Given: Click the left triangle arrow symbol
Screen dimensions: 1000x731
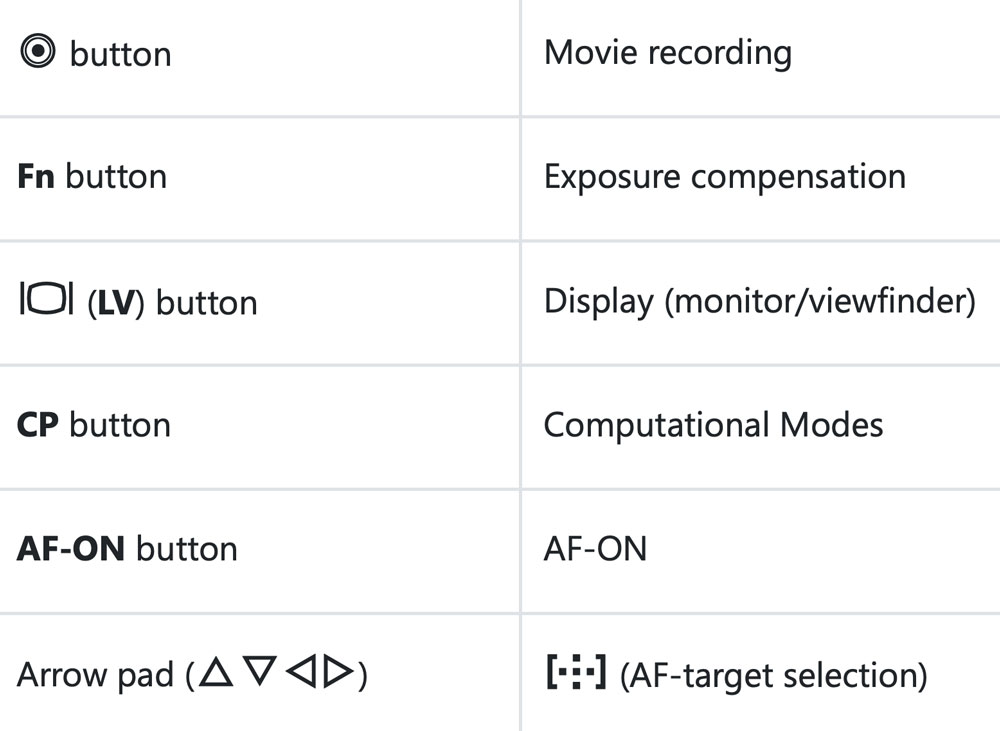Looking at the screenshot, I should (301, 674).
